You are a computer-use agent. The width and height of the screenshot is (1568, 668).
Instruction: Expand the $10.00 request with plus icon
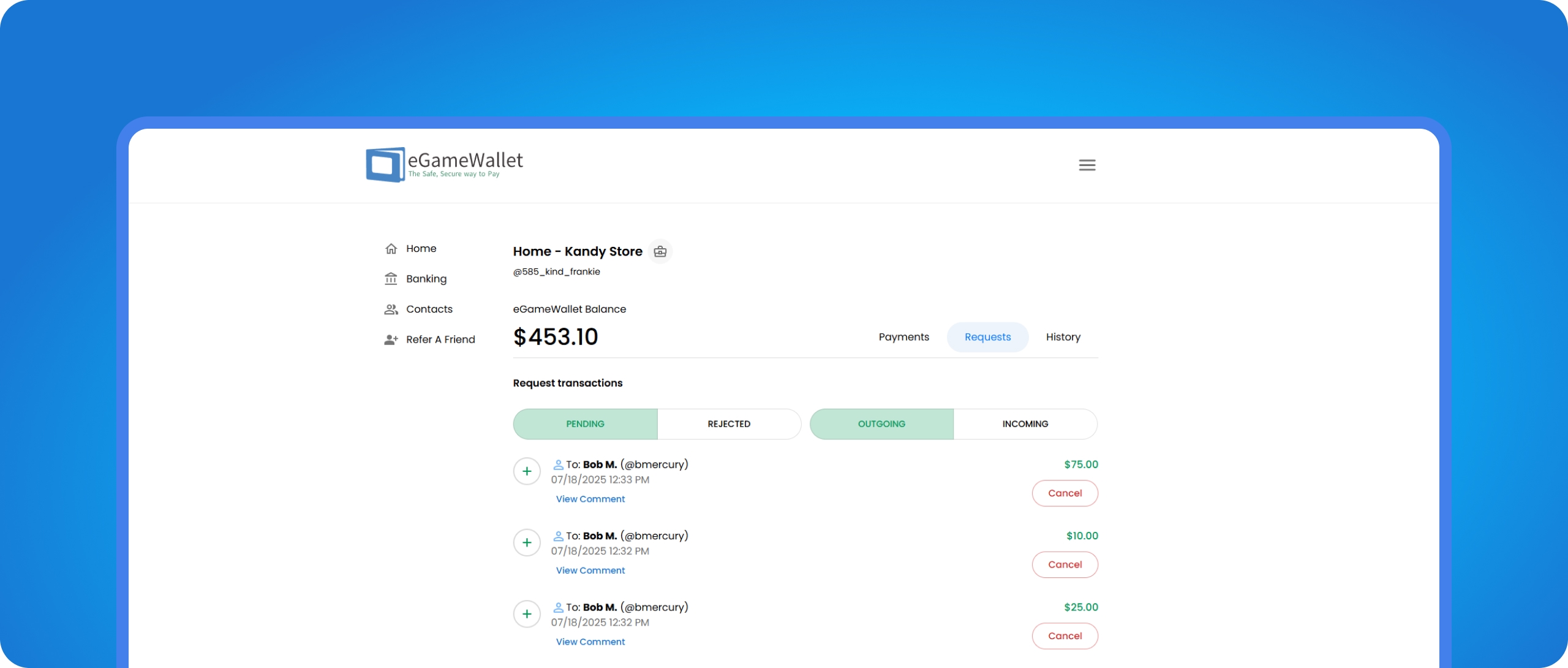(x=527, y=543)
